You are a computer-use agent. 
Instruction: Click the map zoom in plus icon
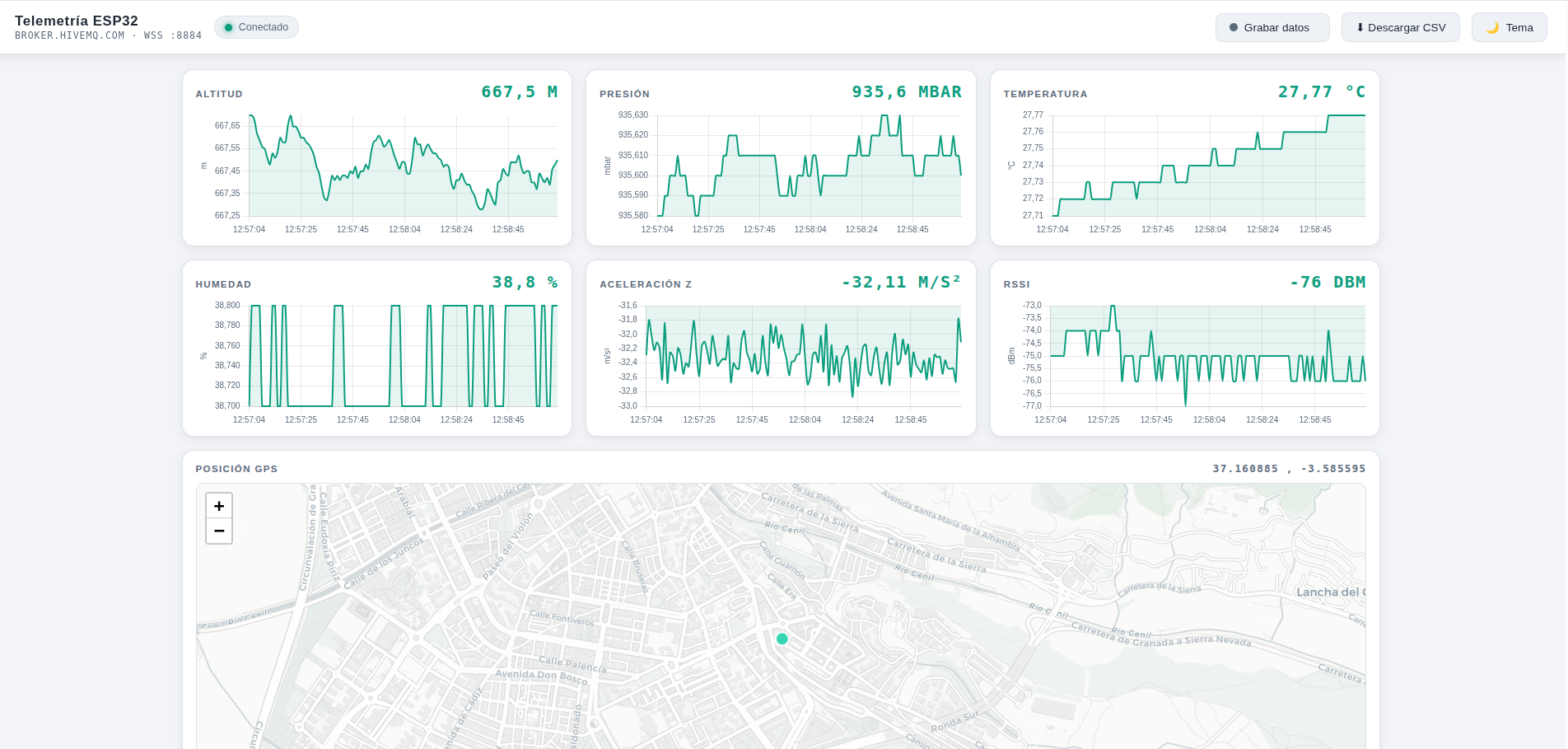(x=219, y=506)
